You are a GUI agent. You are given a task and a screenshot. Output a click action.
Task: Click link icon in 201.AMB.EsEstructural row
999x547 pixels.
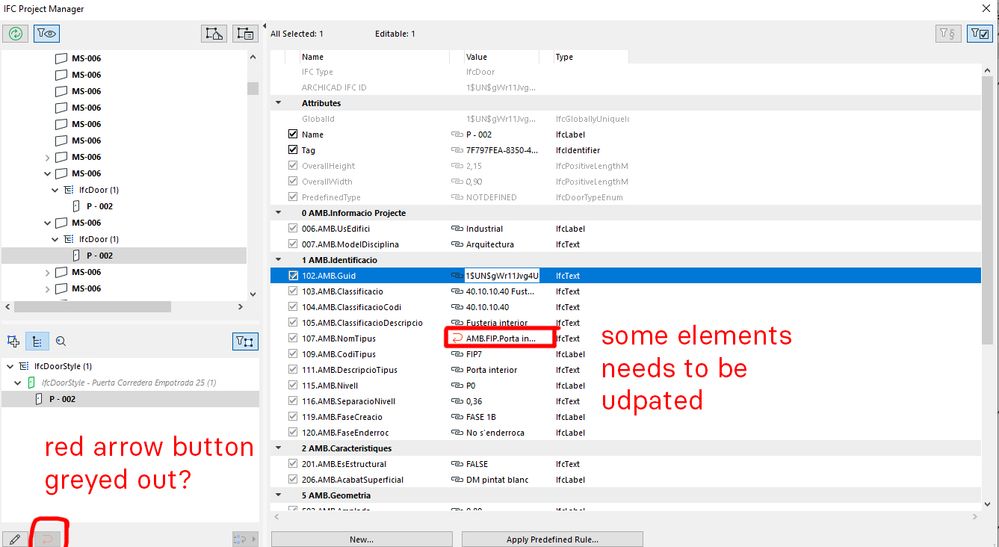coord(457,464)
